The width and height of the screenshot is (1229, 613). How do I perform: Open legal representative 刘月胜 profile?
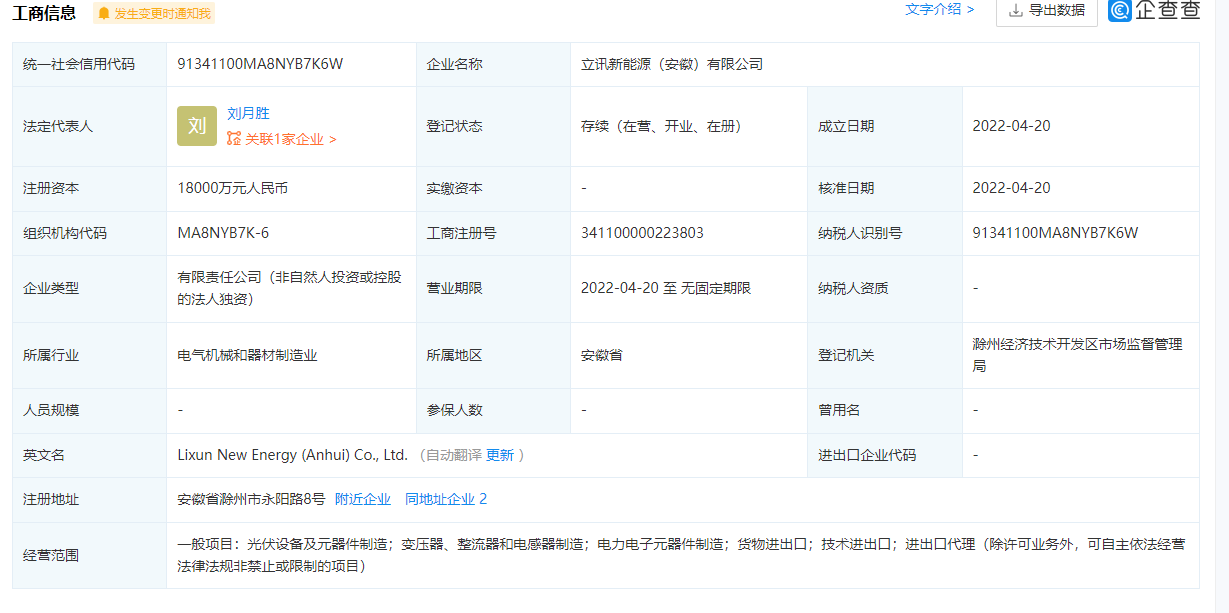tap(248, 113)
